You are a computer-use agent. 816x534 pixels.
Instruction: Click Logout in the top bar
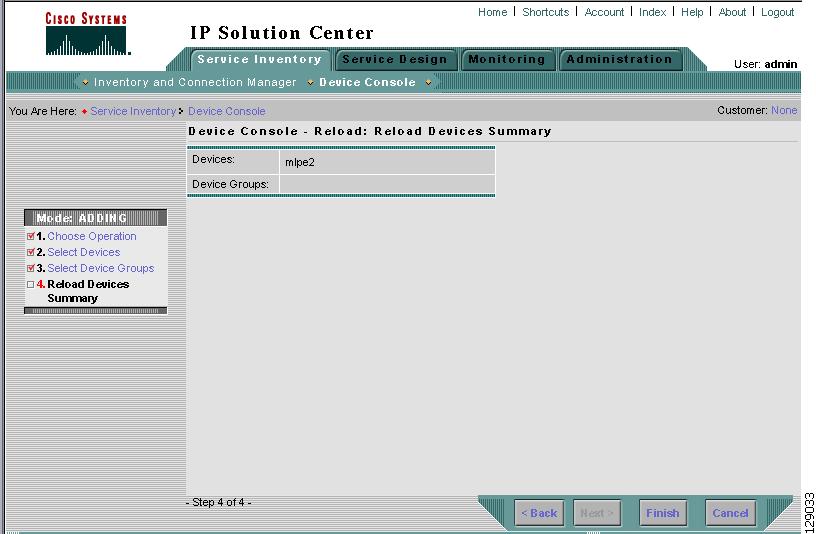(x=777, y=12)
